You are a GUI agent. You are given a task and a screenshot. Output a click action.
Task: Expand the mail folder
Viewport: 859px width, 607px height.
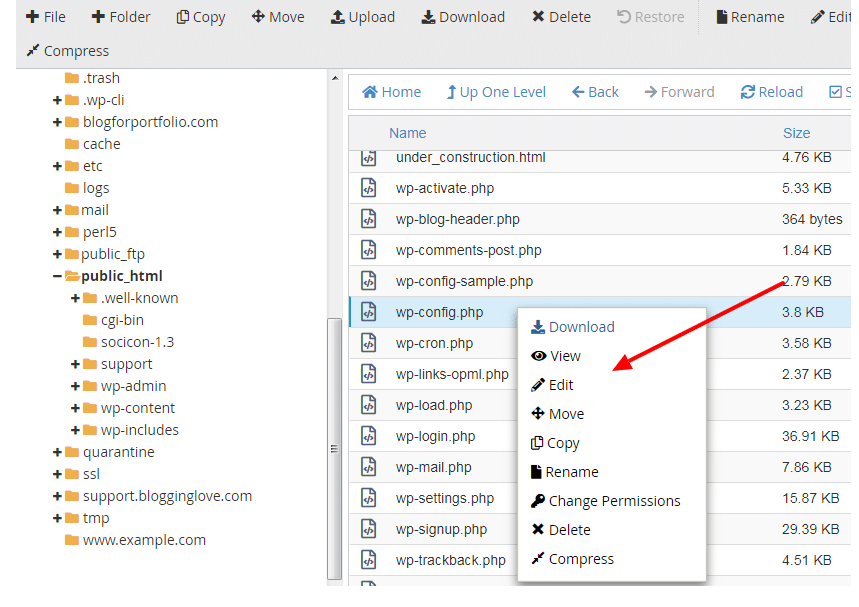57,210
